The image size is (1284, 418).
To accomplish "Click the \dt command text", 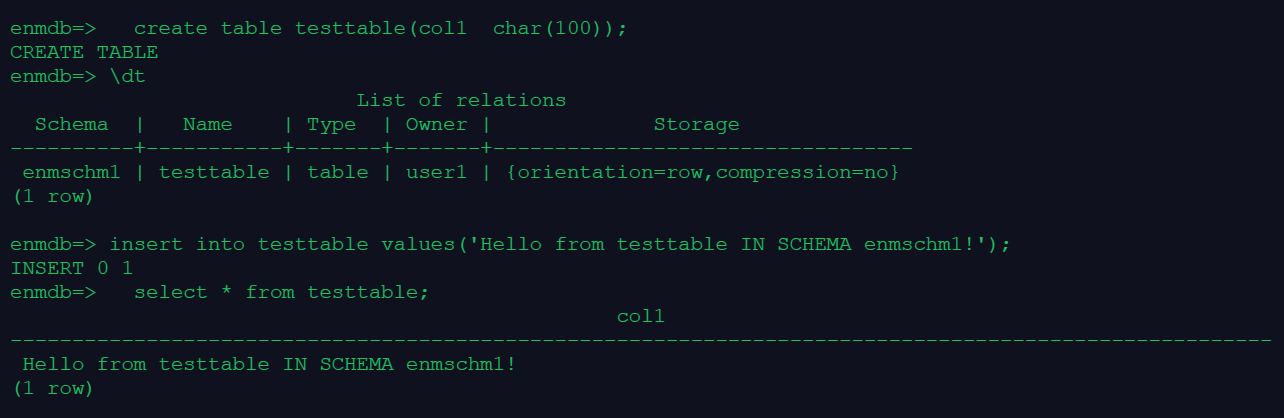I will point(127,76).
